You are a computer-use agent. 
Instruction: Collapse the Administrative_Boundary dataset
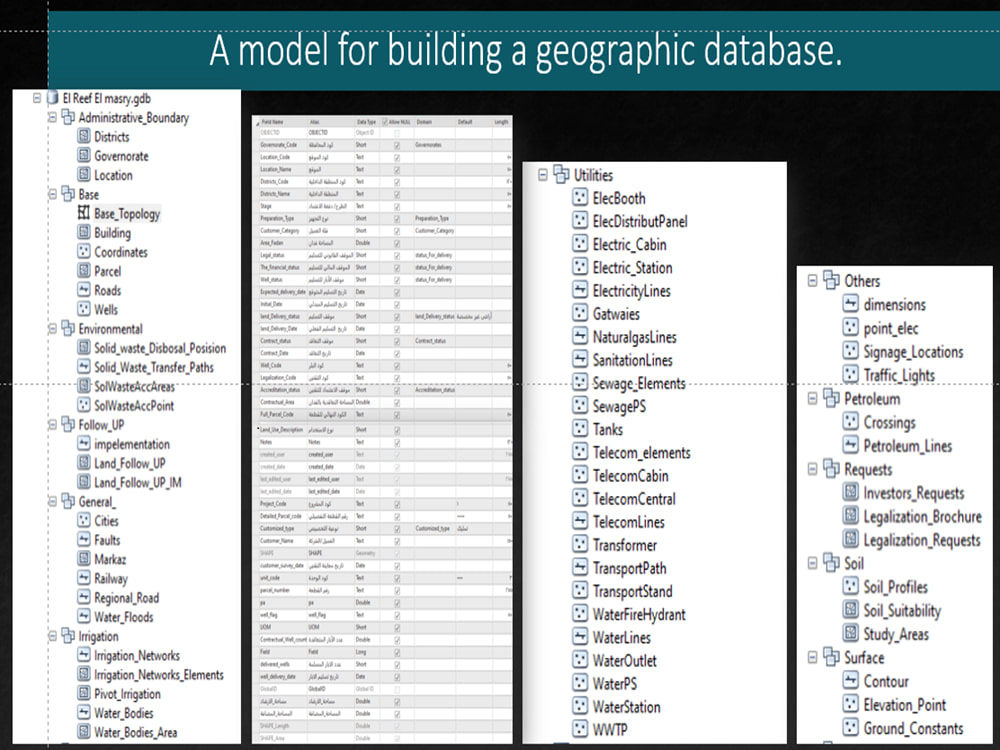click(52, 117)
